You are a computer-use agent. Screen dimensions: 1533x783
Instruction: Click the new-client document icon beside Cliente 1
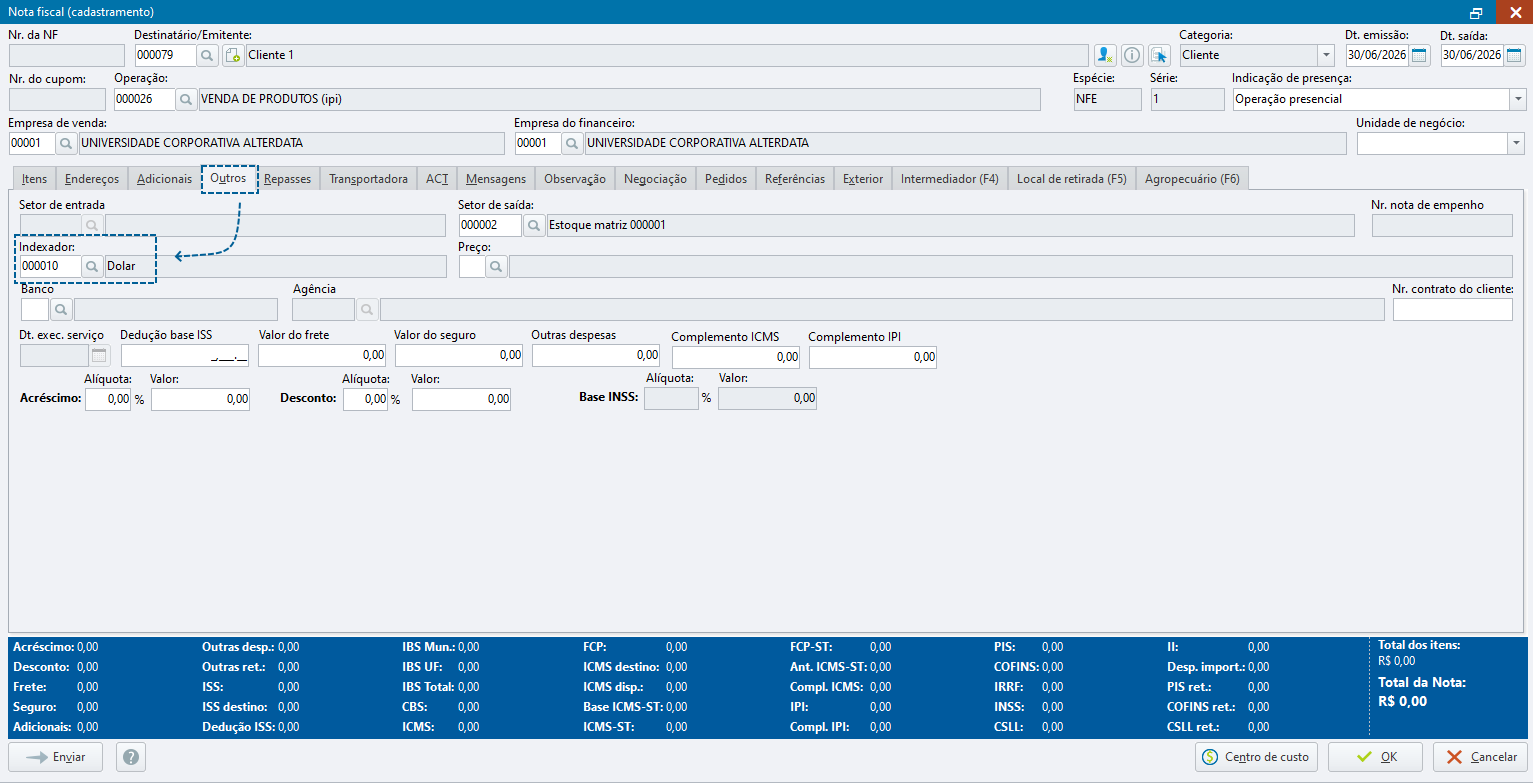[x=232, y=55]
